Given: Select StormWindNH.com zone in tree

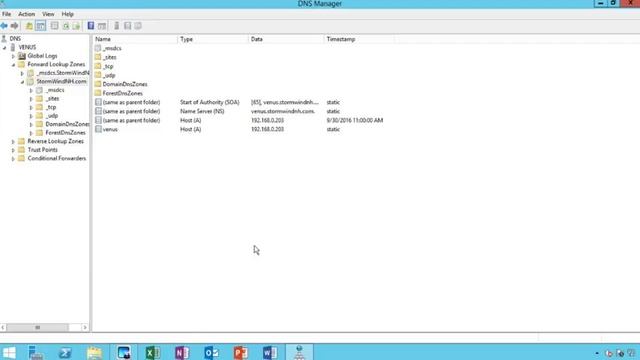Looking at the screenshot, I should 61,82.
